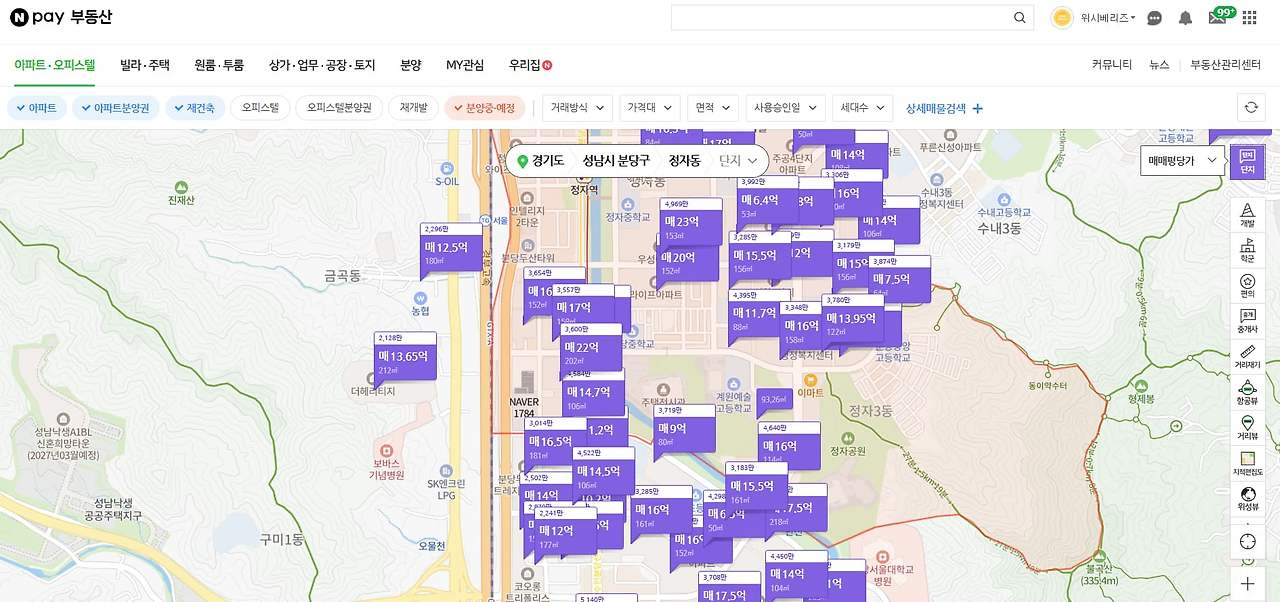The width and height of the screenshot is (1280, 602).
Task: Open the 부동산관리센터 link
Action: pos(1225,65)
